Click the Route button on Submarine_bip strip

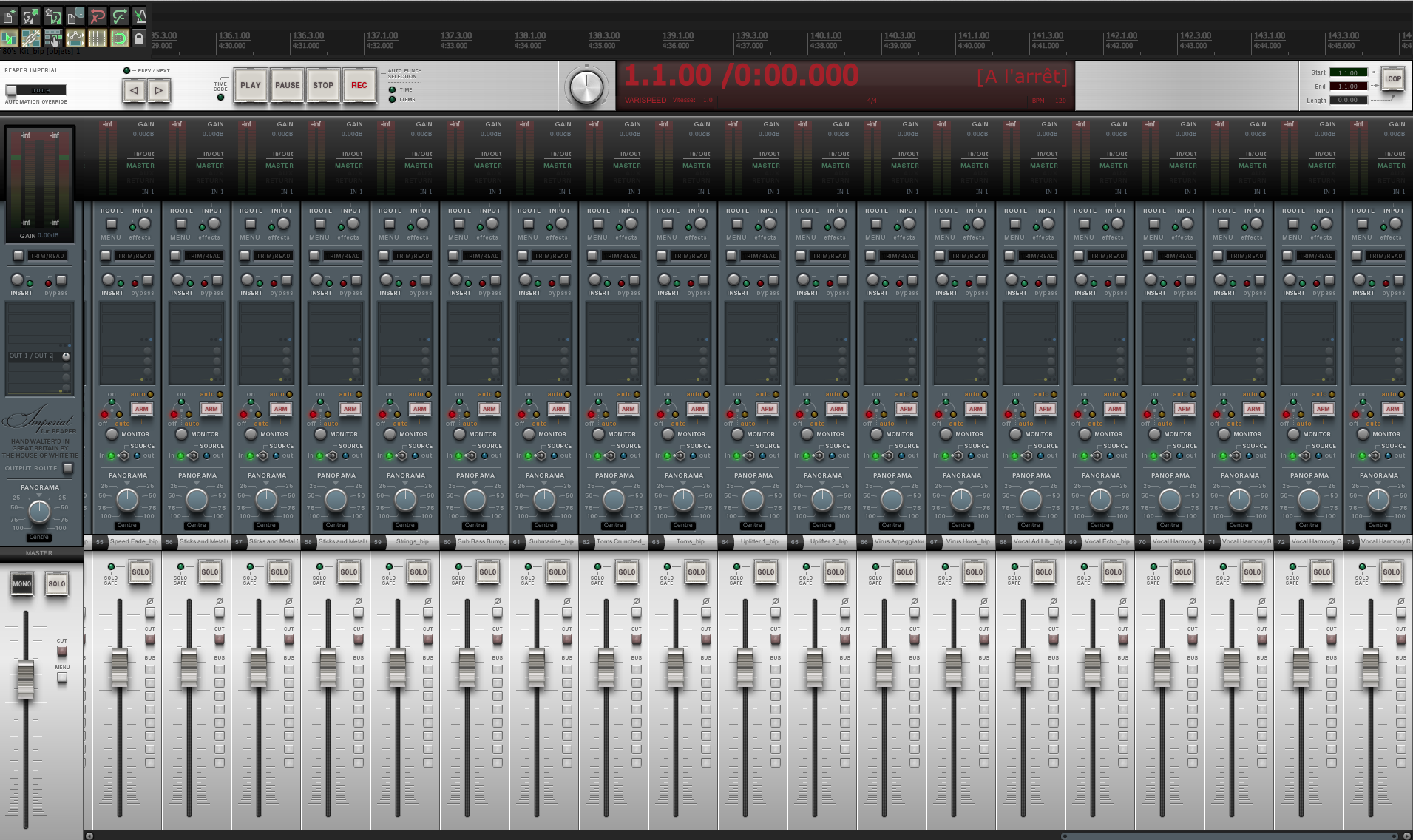tap(529, 223)
